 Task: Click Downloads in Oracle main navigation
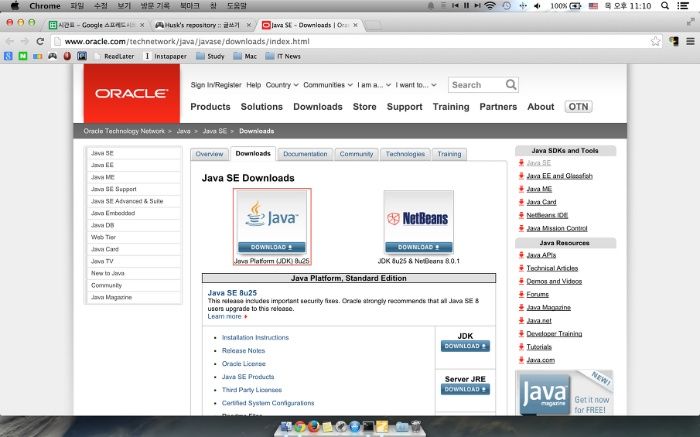point(318,107)
